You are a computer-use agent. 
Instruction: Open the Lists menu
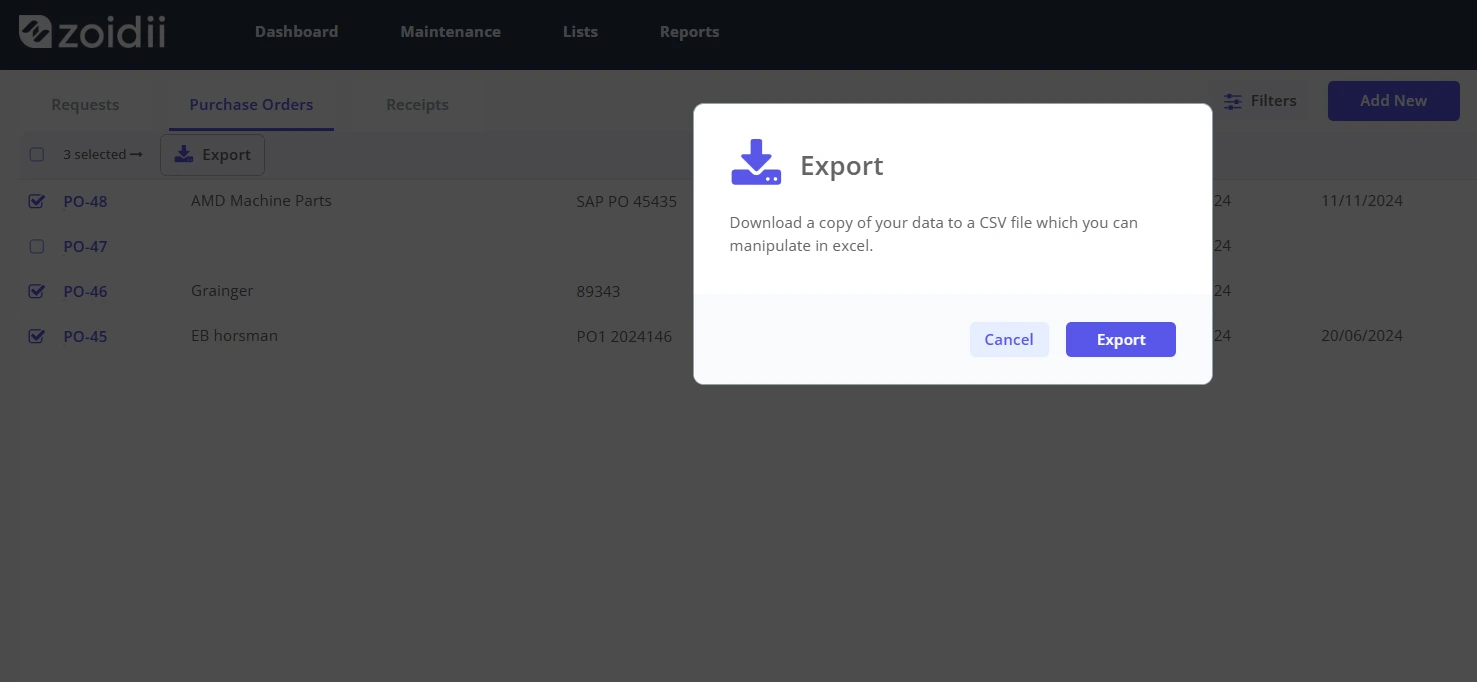[x=580, y=32]
